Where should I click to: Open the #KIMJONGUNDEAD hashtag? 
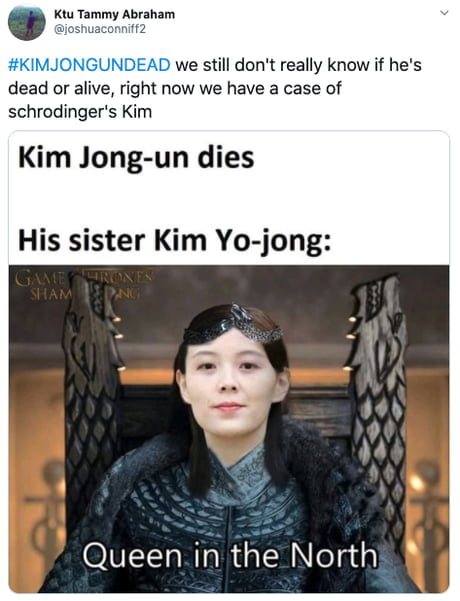point(89,65)
